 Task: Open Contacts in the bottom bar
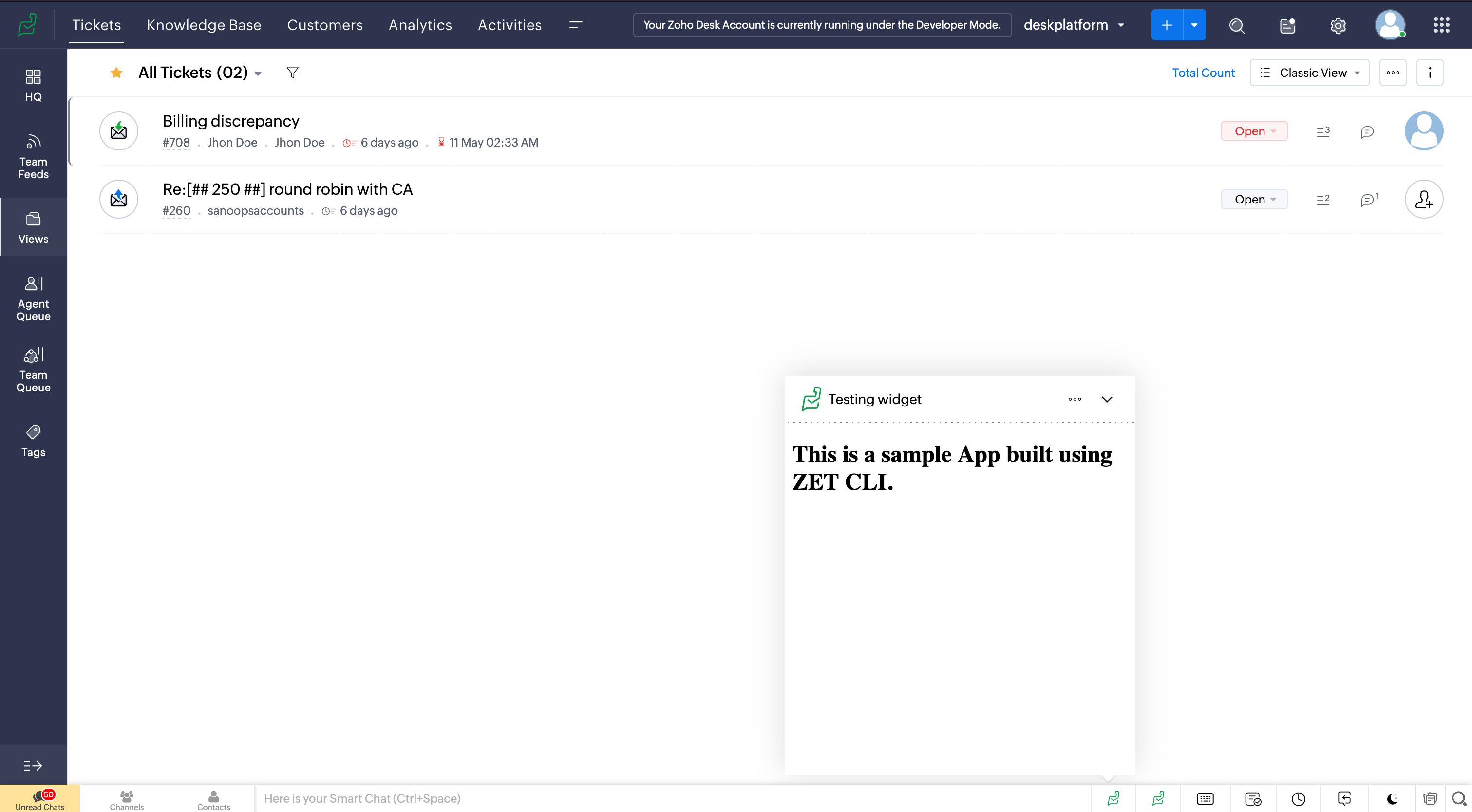click(x=214, y=800)
